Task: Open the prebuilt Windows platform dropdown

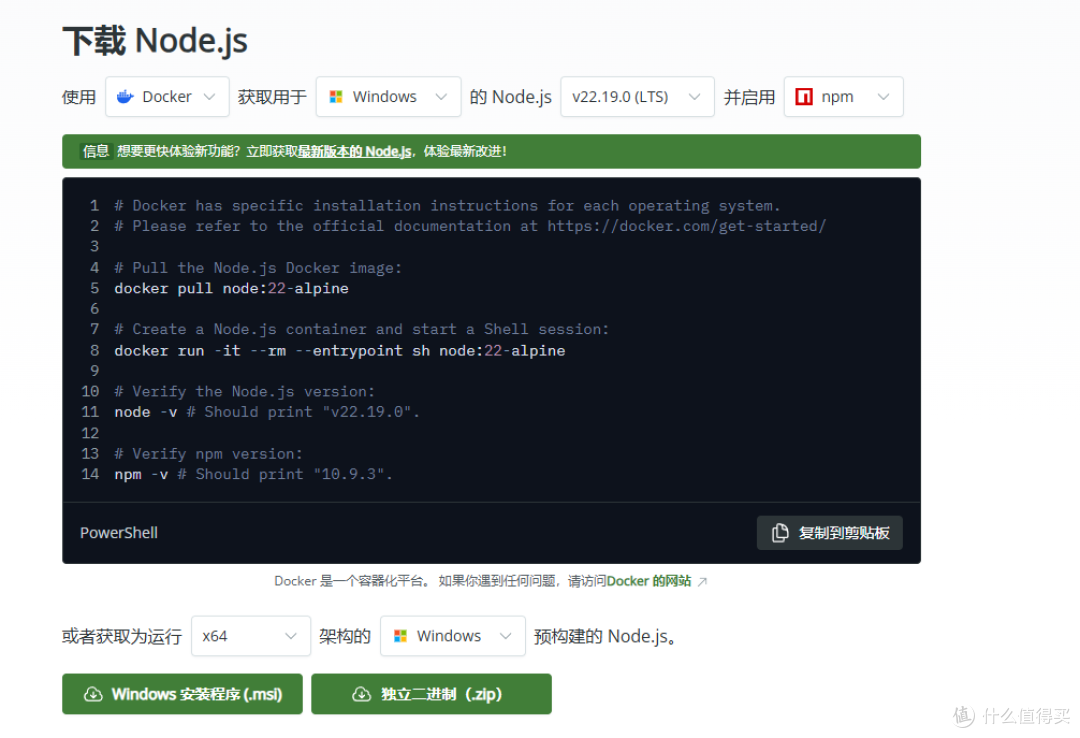Action: [453, 636]
